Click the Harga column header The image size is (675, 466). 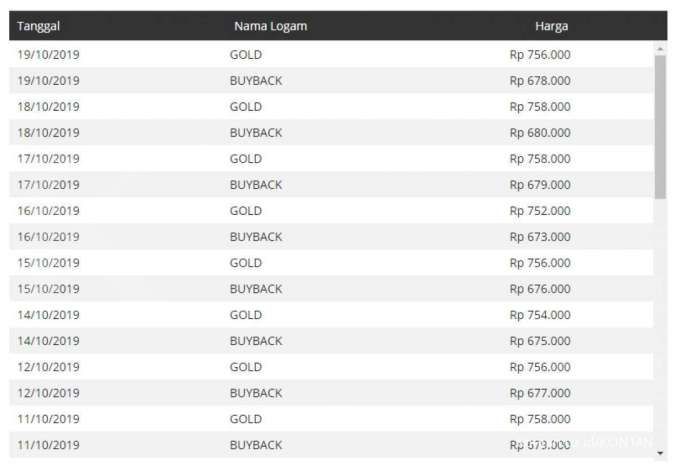(551, 26)
